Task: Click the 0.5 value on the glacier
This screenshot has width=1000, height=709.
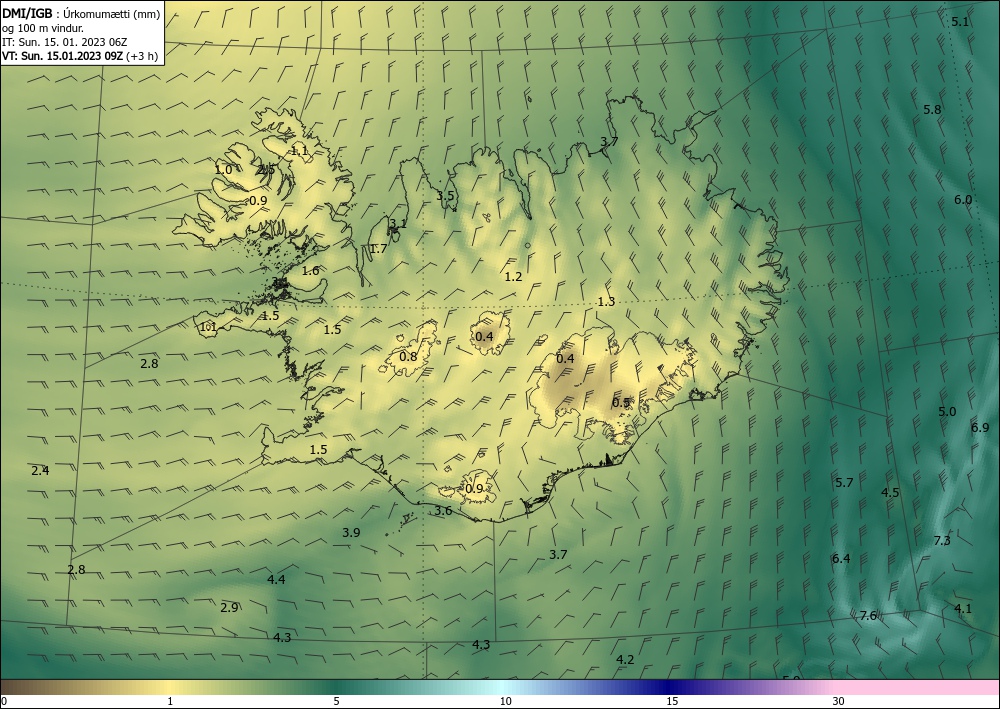Action: point(621,403)
